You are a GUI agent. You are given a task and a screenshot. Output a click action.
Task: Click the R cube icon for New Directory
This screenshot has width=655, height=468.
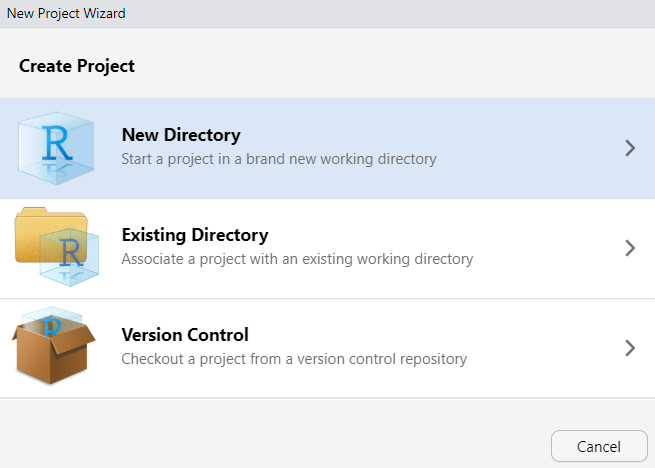tap(55, 148)
